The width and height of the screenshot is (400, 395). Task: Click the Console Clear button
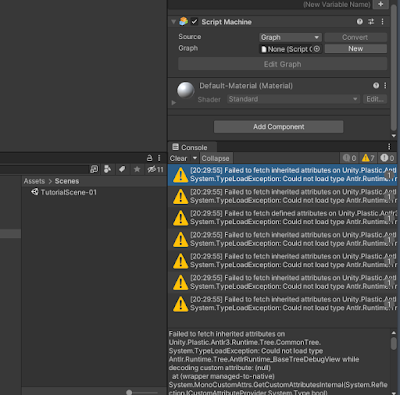tap(179, 158)
